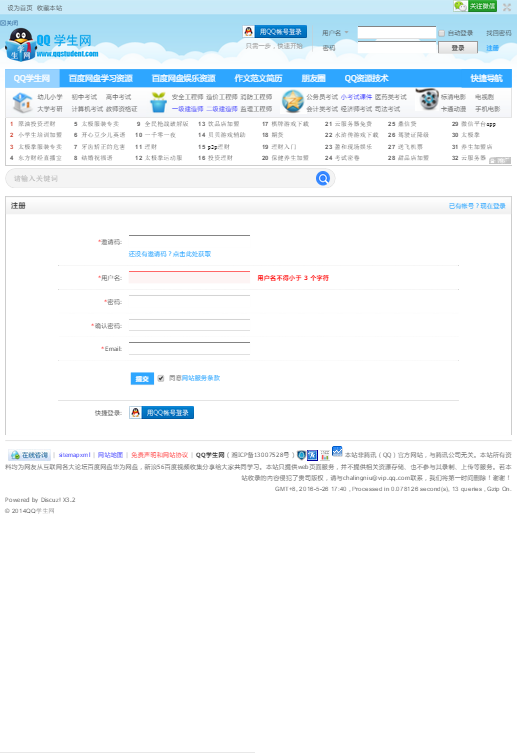Open the 百度网盘学习资源 nav tab
Viewport: 517px width, 753px height.
pyautogui.click(x=100, y=78)
